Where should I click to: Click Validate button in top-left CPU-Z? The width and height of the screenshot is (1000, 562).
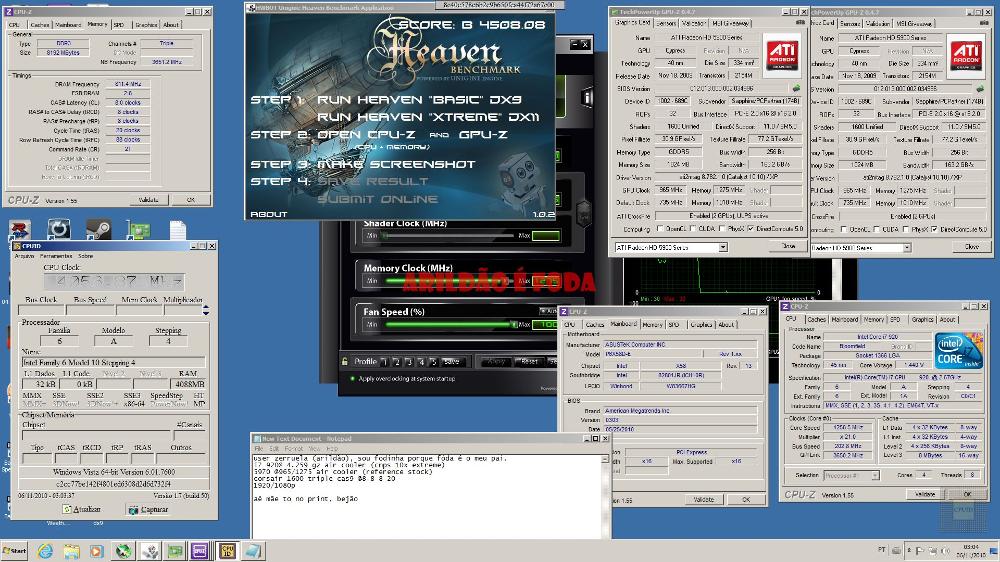click(149, 200)
